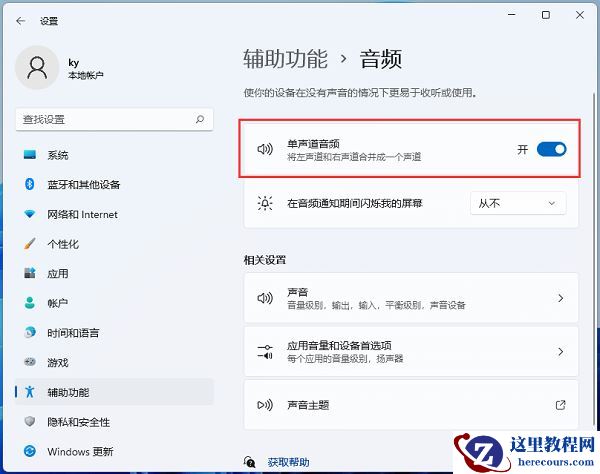This screenshot has width=600, height=474.
Task: Select 网络和 Internet in the sidebar
Action: pos(114,214)
